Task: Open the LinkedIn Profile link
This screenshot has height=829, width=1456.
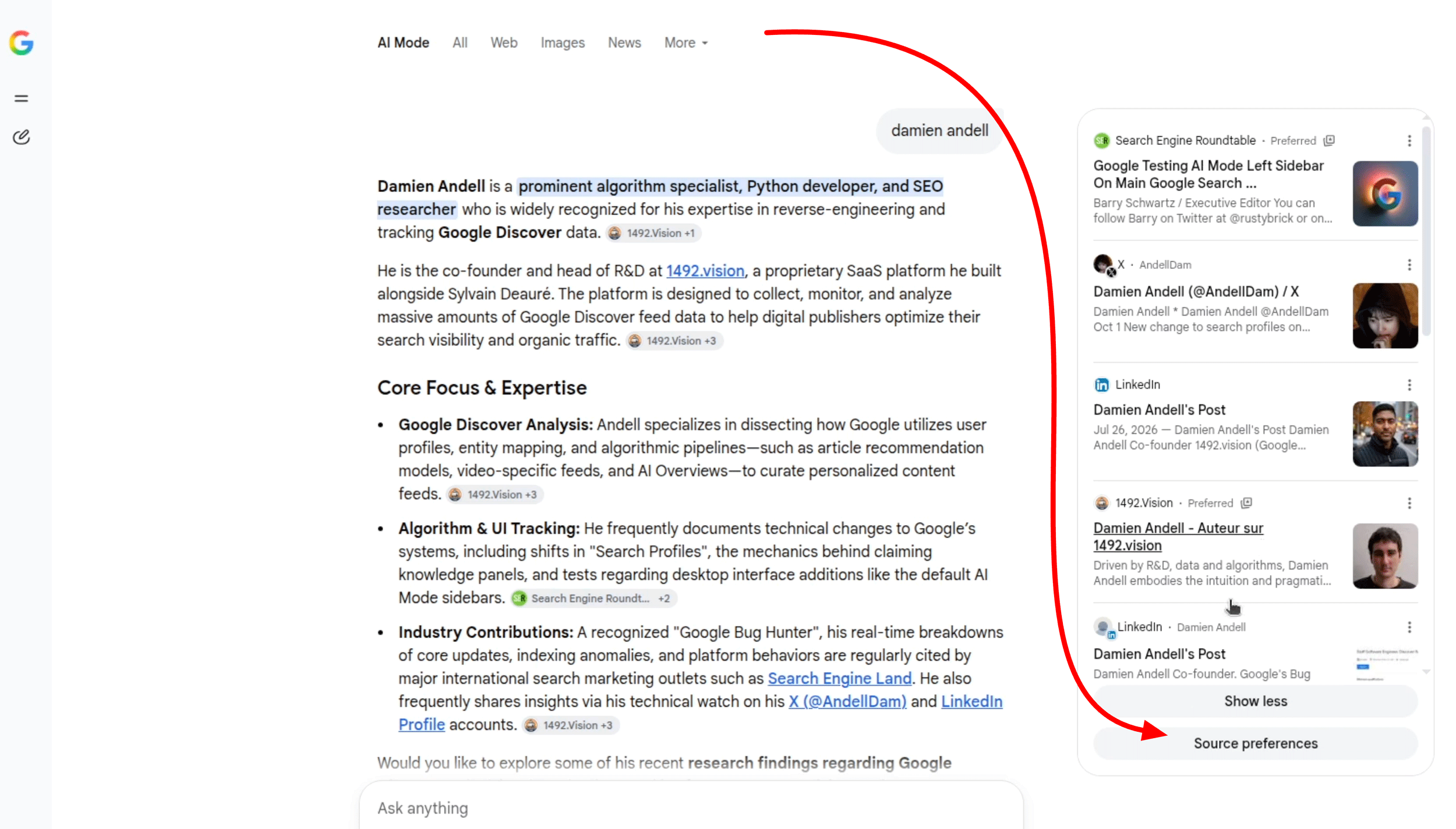Action: [972, 702]
